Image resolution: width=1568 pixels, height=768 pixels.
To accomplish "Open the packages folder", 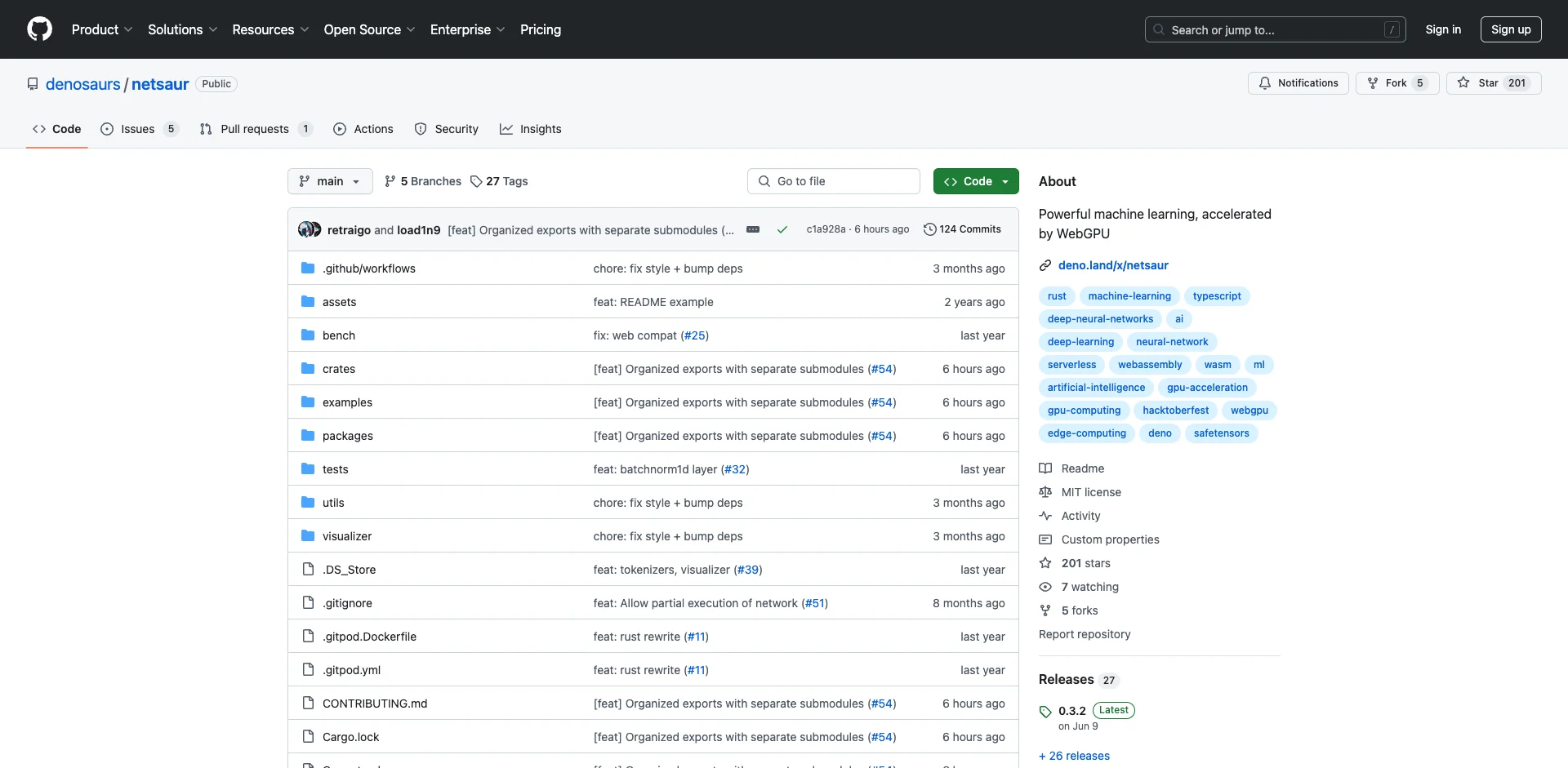I will pos(348,436).
